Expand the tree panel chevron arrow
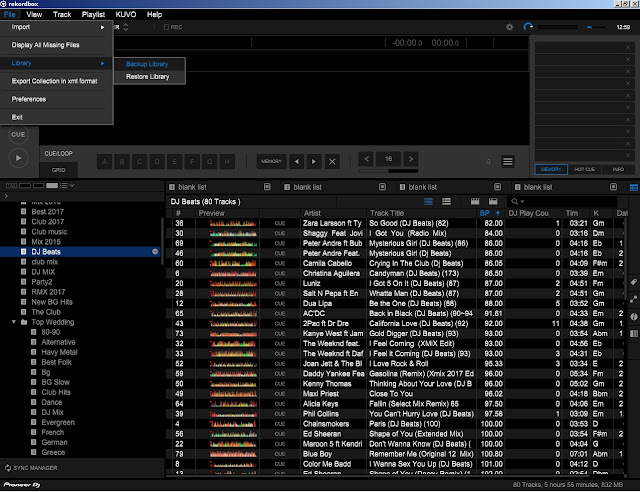 6,196
